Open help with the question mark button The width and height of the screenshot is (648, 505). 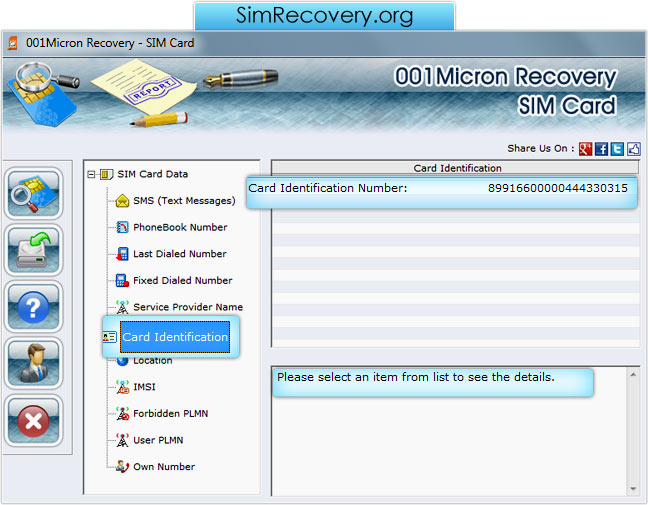[x=33, y=307]
